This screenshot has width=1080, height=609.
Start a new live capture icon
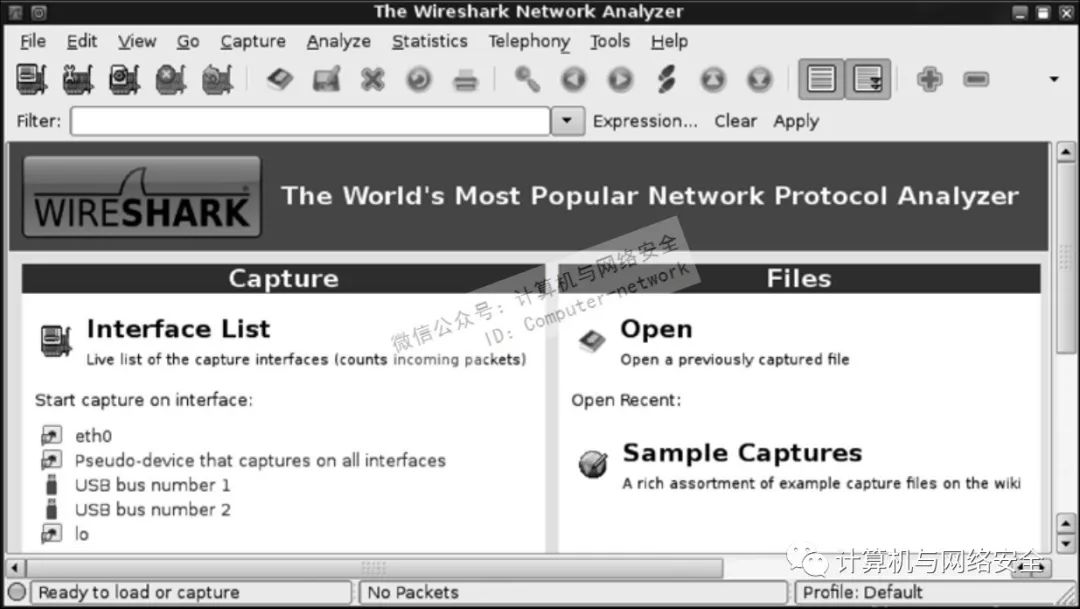point(125,79)
